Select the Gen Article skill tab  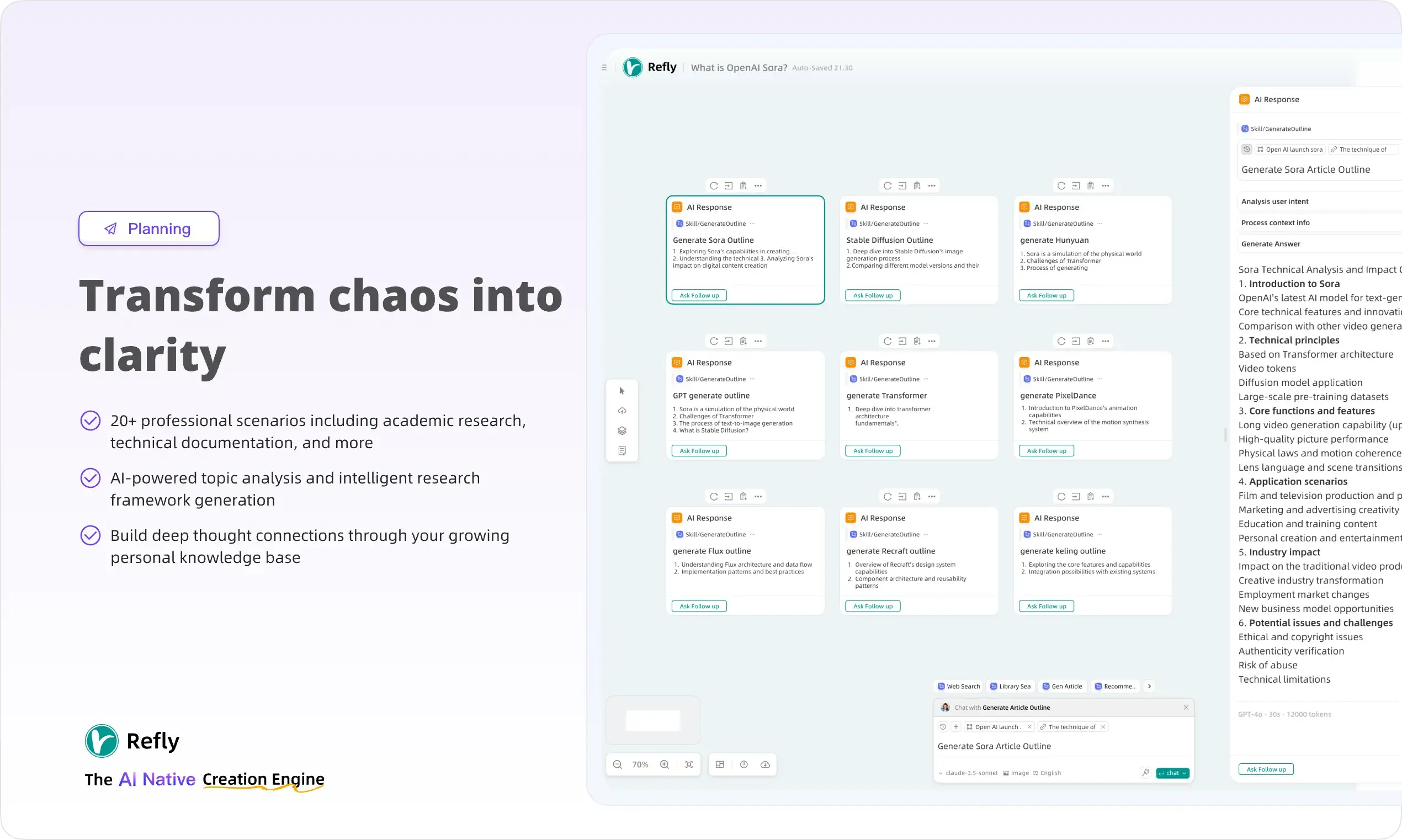coord(1063,686)
